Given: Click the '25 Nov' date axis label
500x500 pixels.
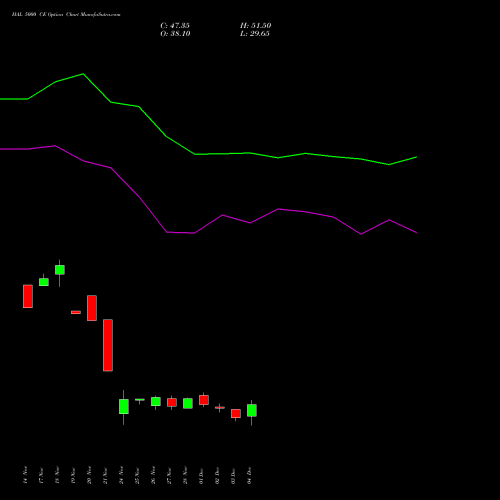Looking at the screenshot, I should point(137,475).
